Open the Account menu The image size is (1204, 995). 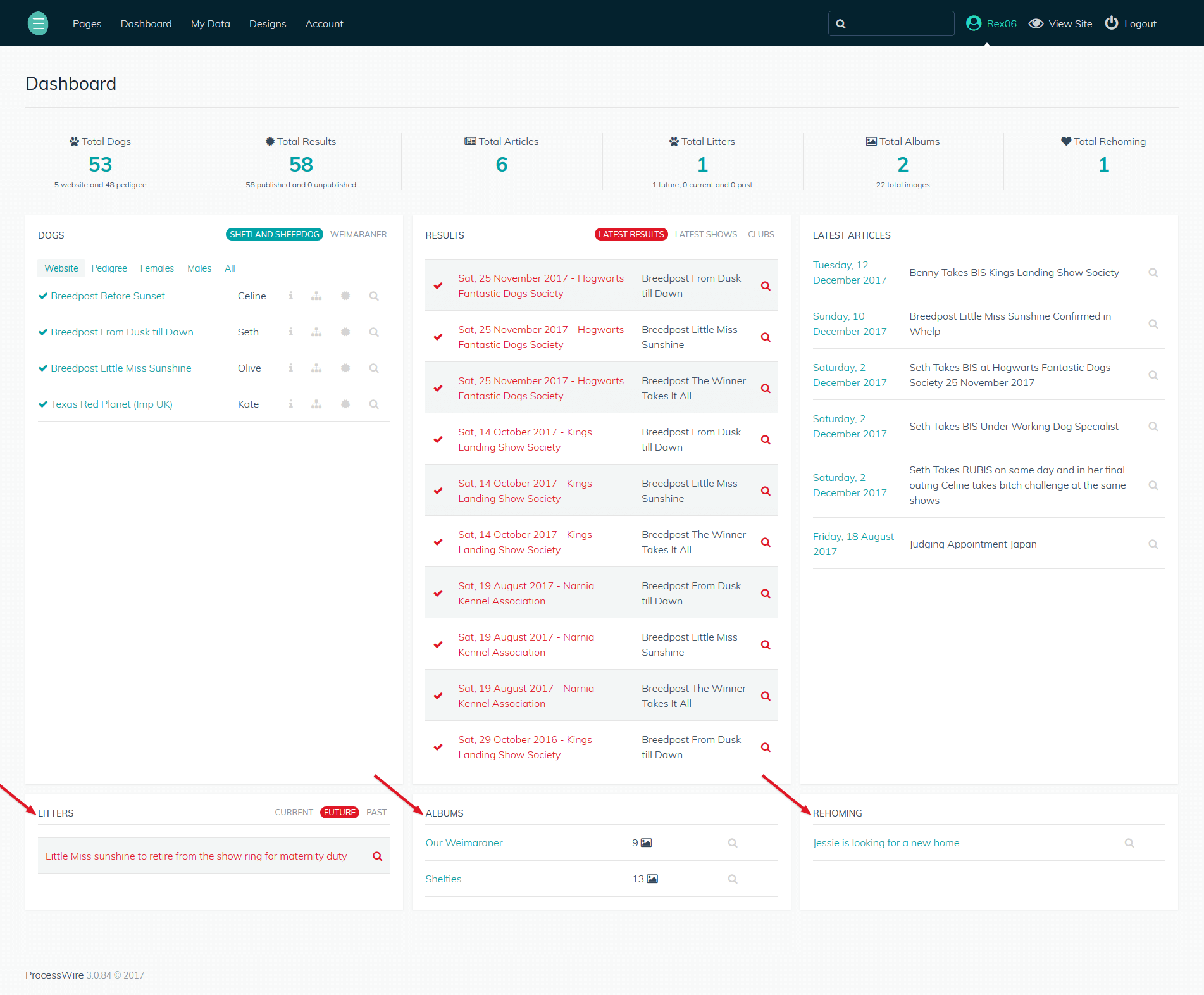pos(325,23)
